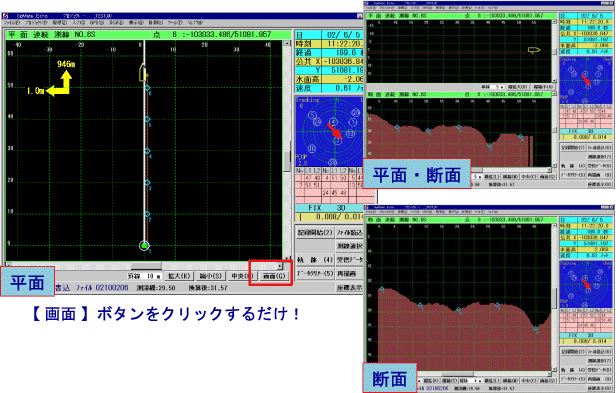Open the プロジェクト menu in menu bar
The width and height of the screenshot is (616, 393).
click(x=36, y=23)
